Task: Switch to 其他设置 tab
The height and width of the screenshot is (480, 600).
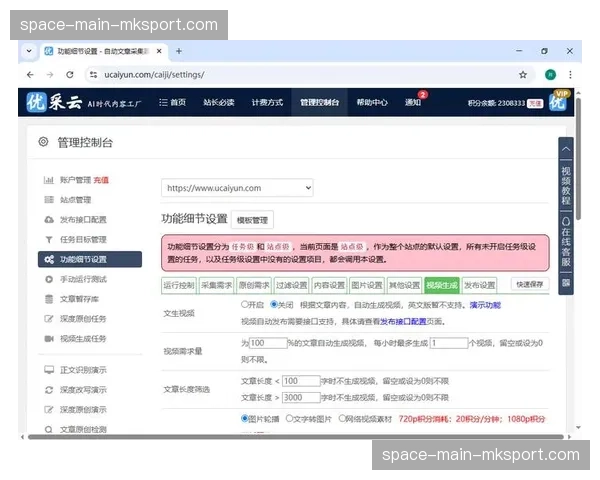Action: 404,285
